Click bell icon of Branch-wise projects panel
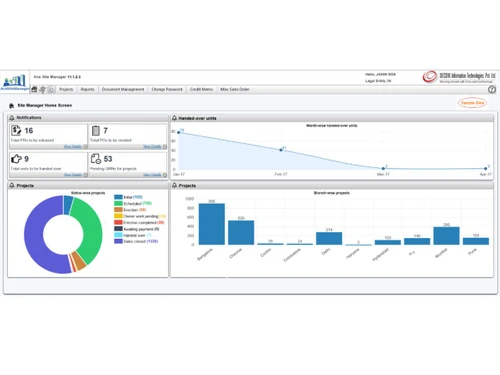This screenshot has width=500, height=375. (x=174, y=185)
